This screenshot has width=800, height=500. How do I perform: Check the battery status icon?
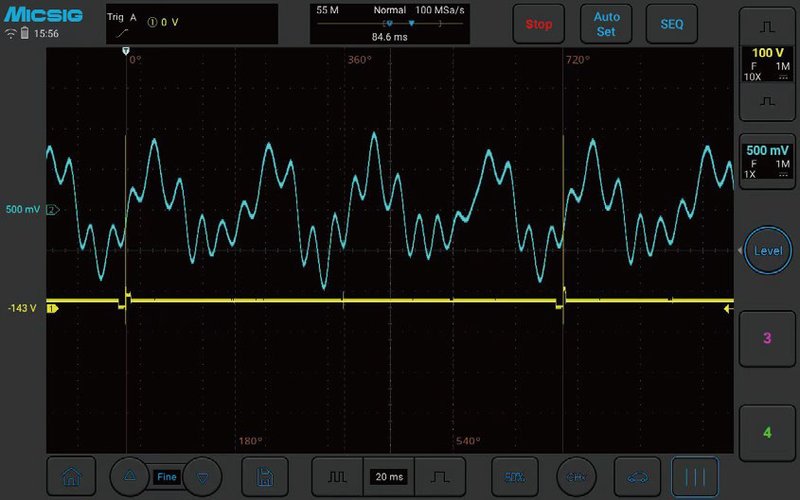tap(24, 33)
